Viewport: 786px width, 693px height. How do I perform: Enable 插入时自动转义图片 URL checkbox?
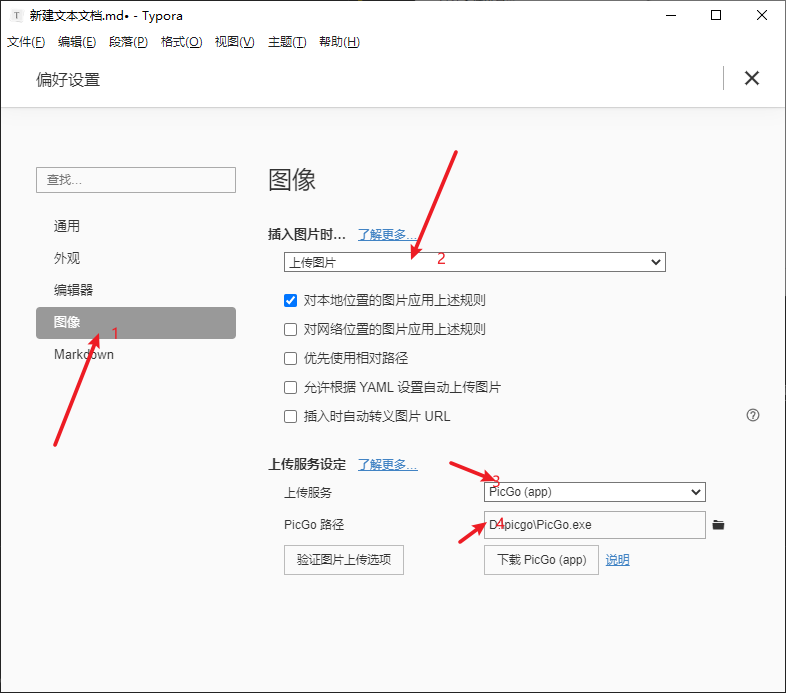[290, 417]
